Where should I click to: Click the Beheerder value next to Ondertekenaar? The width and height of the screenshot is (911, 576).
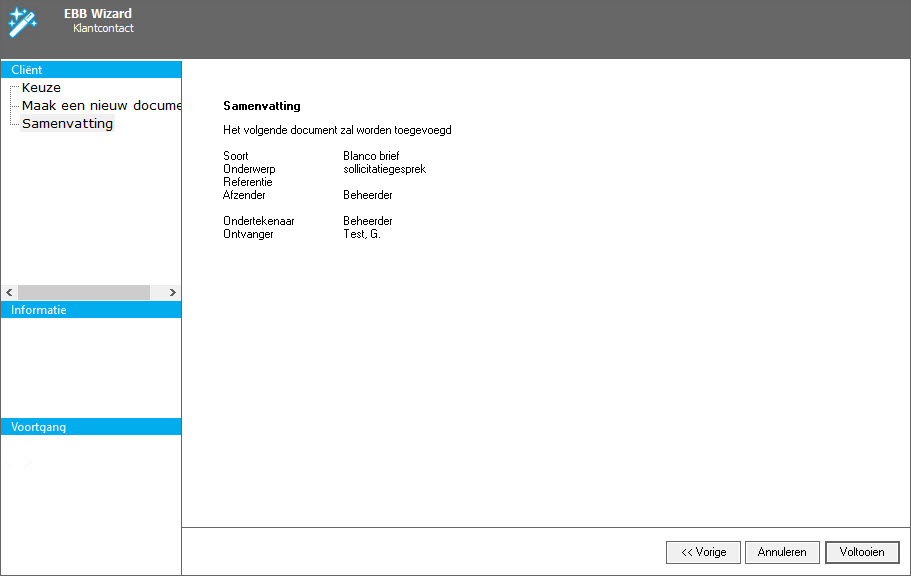368,221
